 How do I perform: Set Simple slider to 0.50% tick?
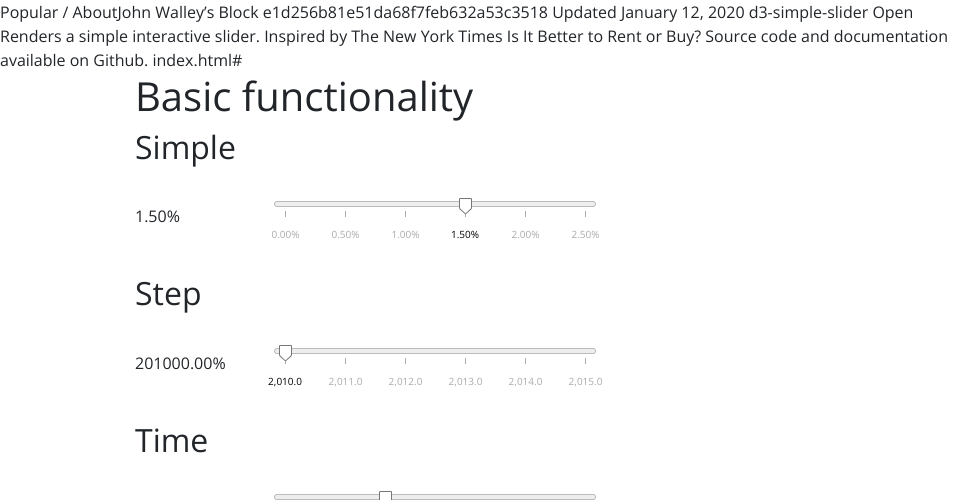[x=345, y=204]
